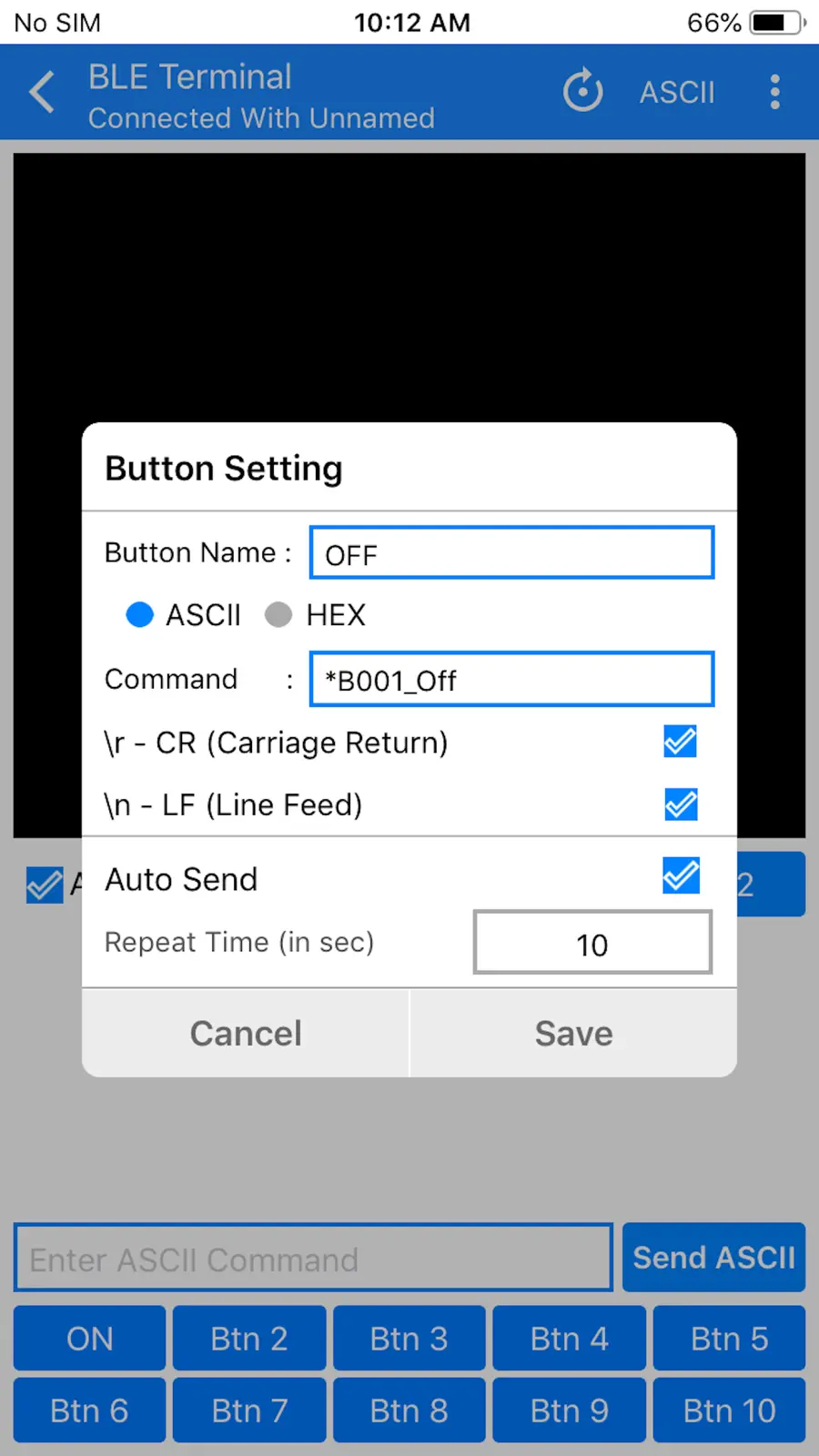The image size is (819, 1456).
Task: Tap the Btn 5 preset button
Action: tap(730, 1339)
